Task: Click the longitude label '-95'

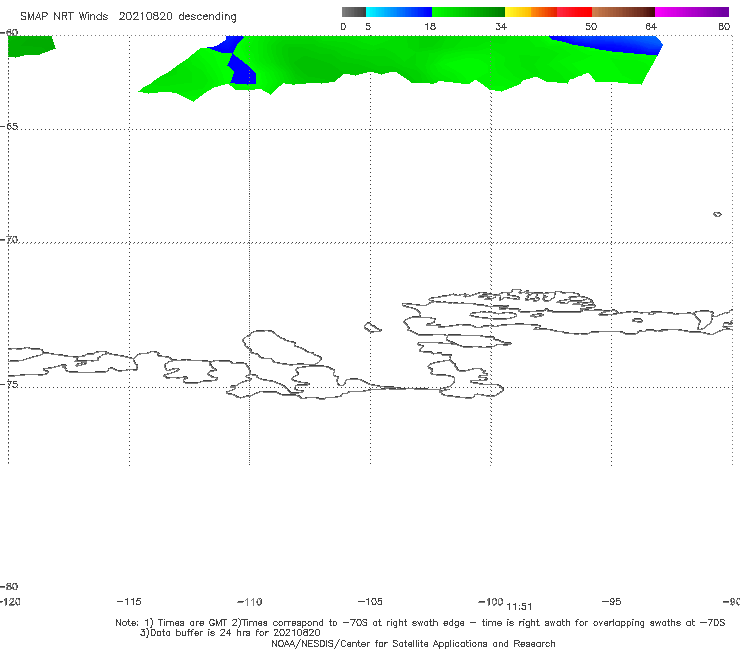Action: tap(612, 602)
